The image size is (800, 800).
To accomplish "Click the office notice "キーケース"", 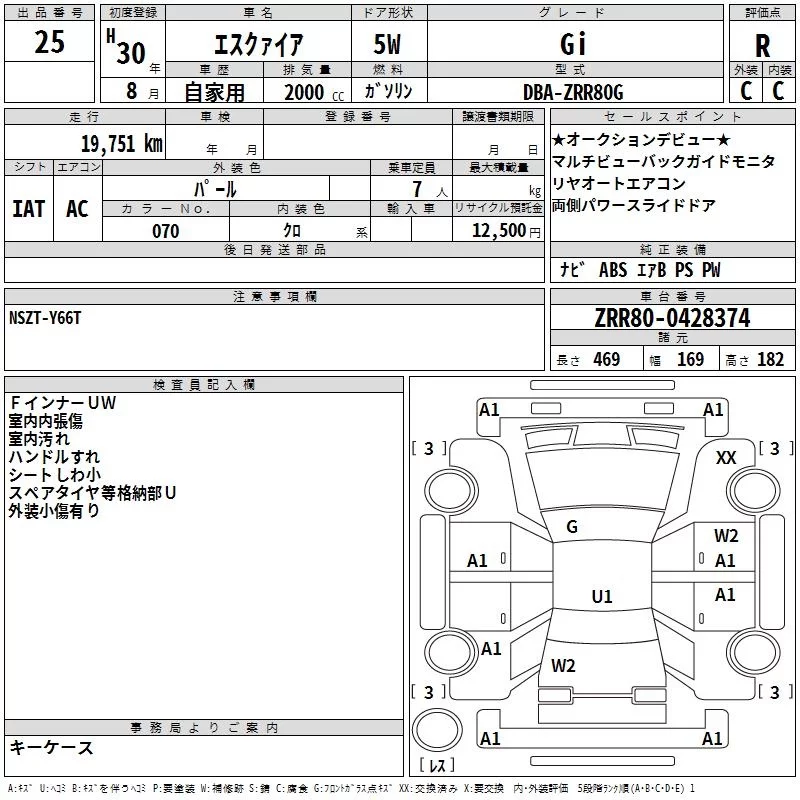I will (52, 747).
